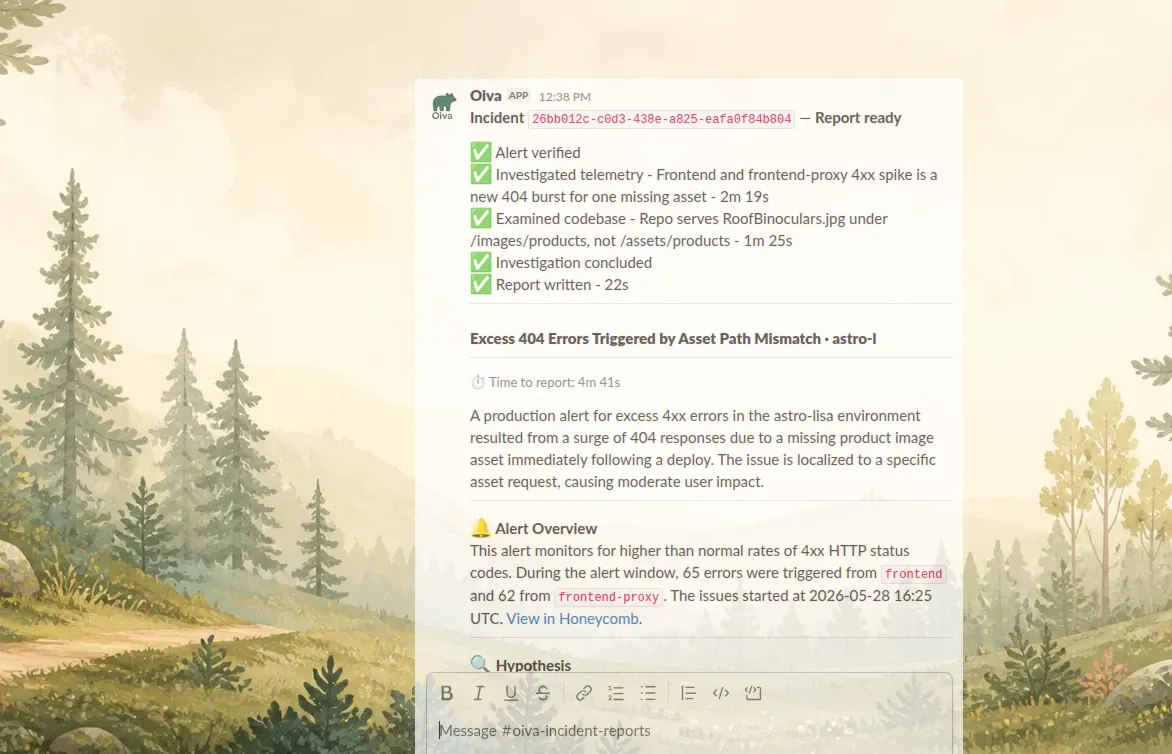
Task: Select the frontend-proxy code tag
Action: coord(608,597)
